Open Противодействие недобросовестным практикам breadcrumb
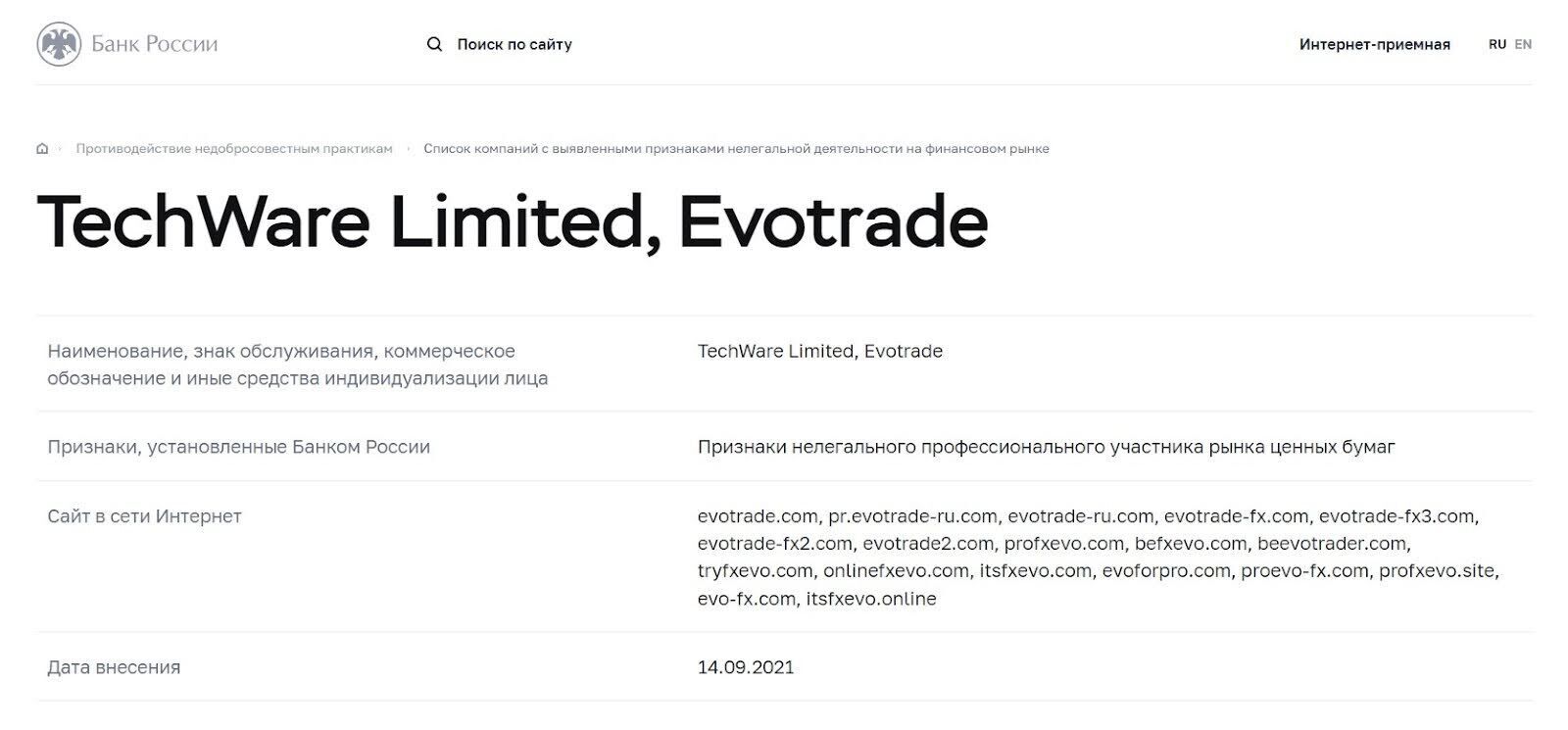1568x730 pixels. pyautogui.click(x=234, y=149)
